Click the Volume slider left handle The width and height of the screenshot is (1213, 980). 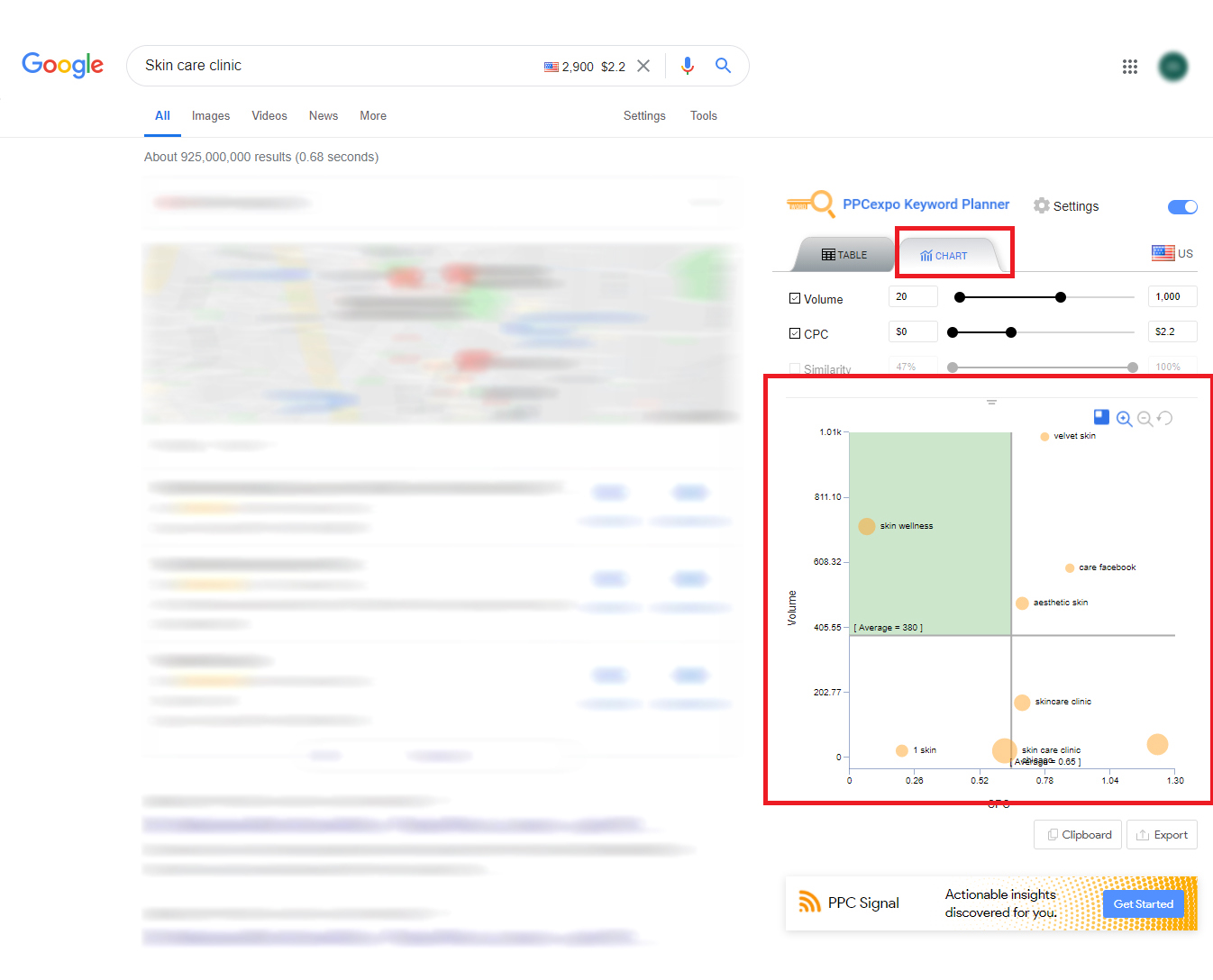(x=960, y=297)
